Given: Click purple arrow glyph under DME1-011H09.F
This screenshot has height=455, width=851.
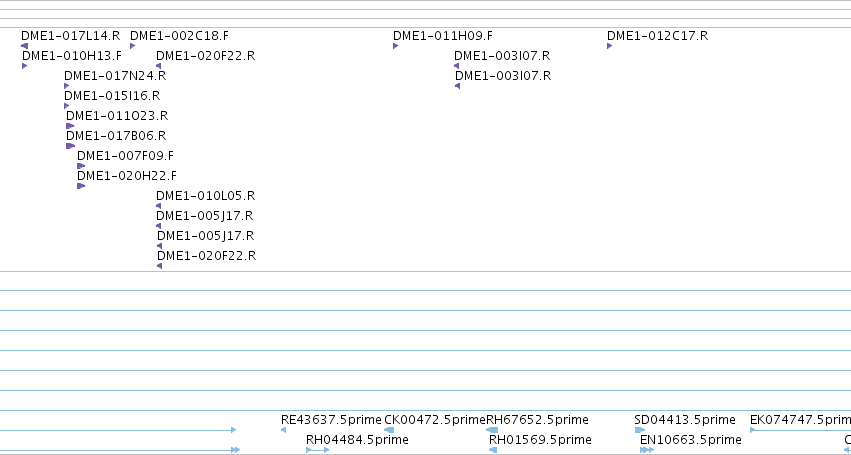Looking at the screenshot, I should [x=396, y=46].
